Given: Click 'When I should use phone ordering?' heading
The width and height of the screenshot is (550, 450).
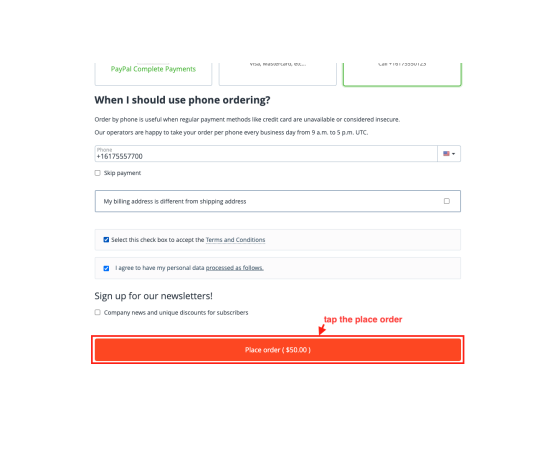Looking at the screenshot, I should [x=182, y=100].
